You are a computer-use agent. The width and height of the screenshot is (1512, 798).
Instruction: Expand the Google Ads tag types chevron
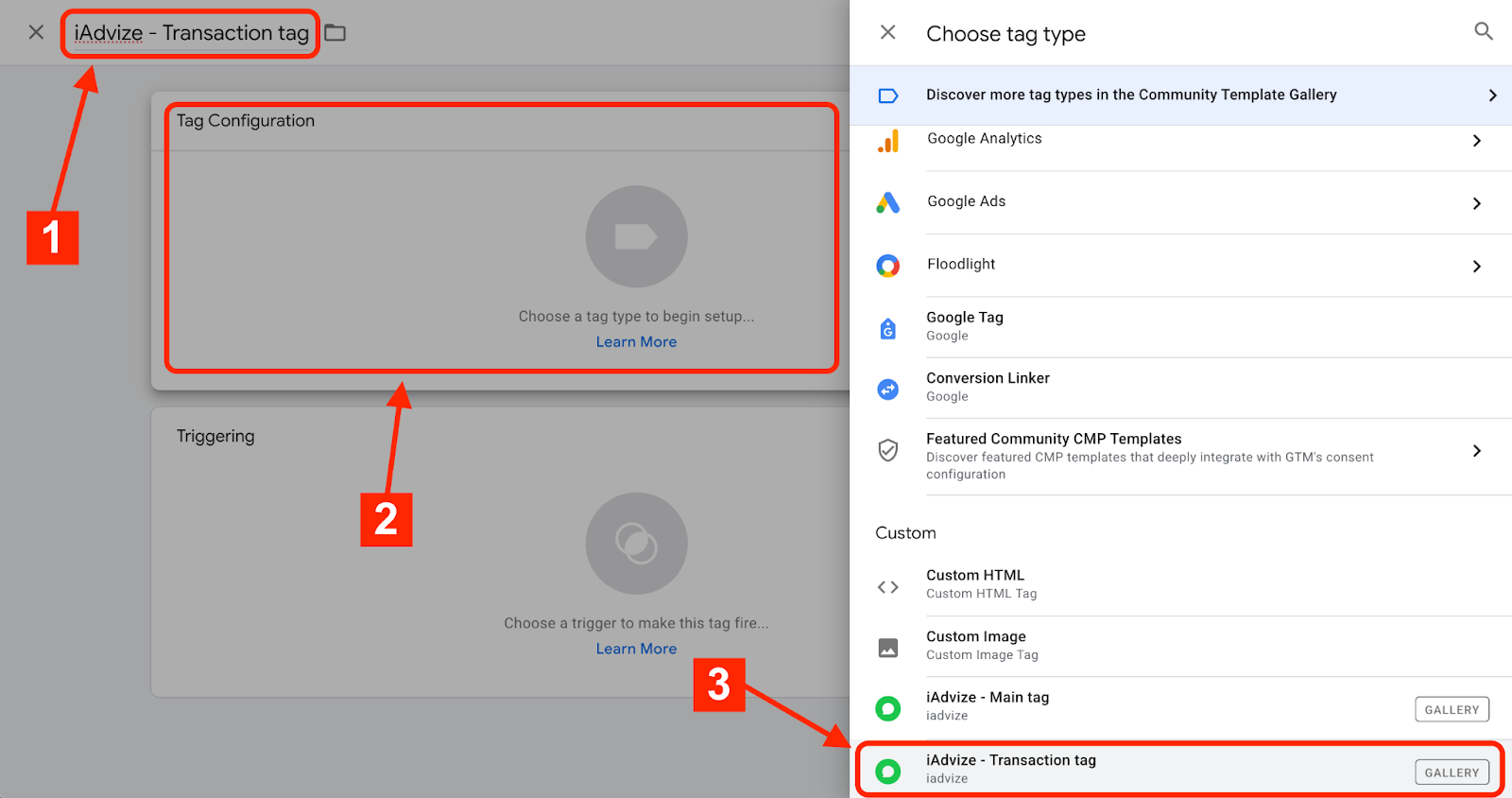click(1477, 203)
